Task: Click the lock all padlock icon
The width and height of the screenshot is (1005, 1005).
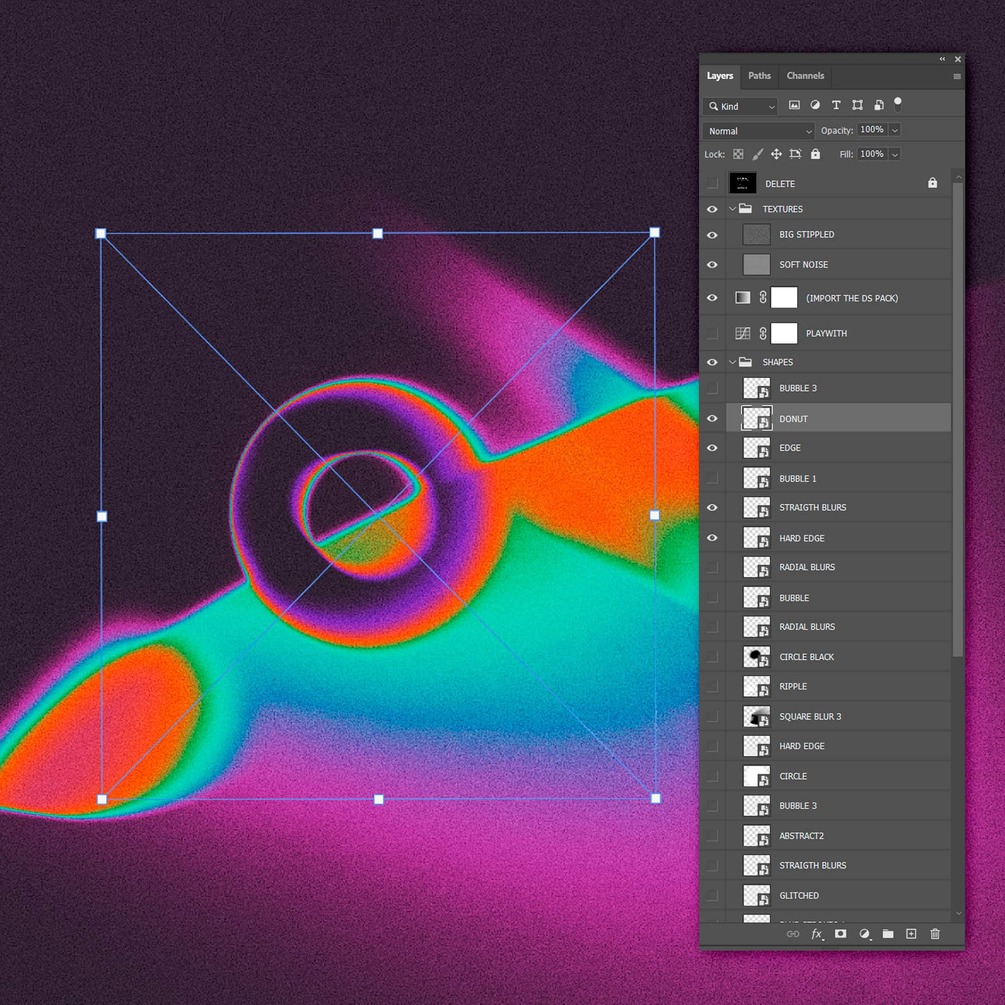Action: 815,154
